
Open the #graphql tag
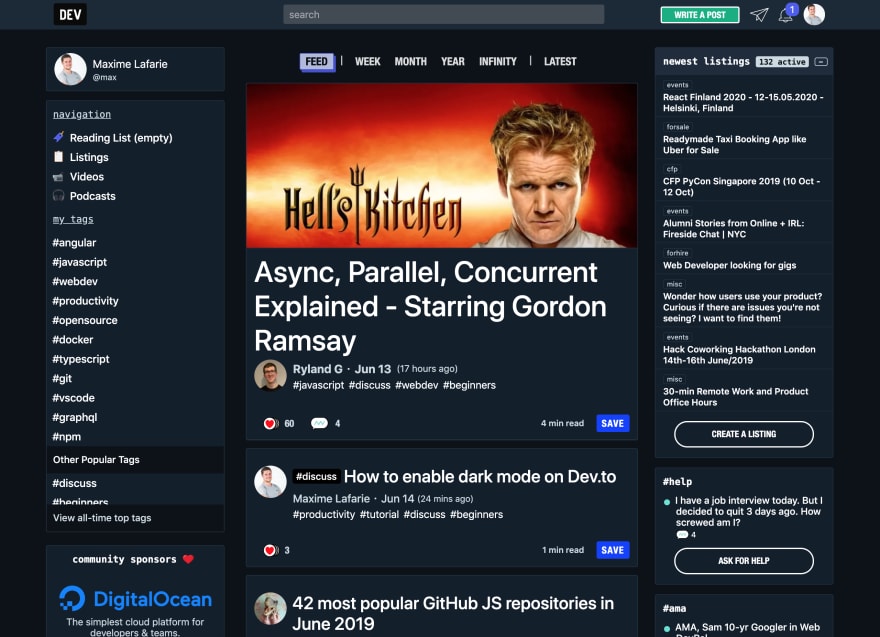[75, 417]
